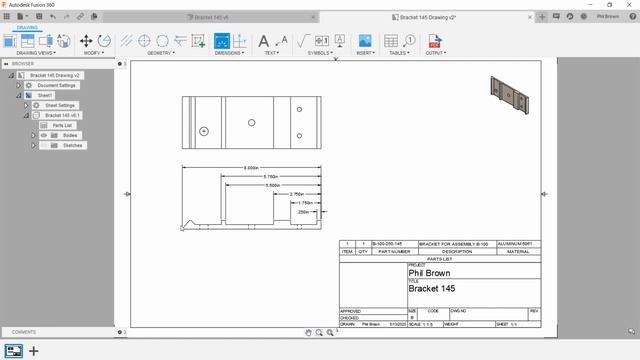Collapse the Sheet1 node
This screenshot has height=360, width=640.
point(18,96)
